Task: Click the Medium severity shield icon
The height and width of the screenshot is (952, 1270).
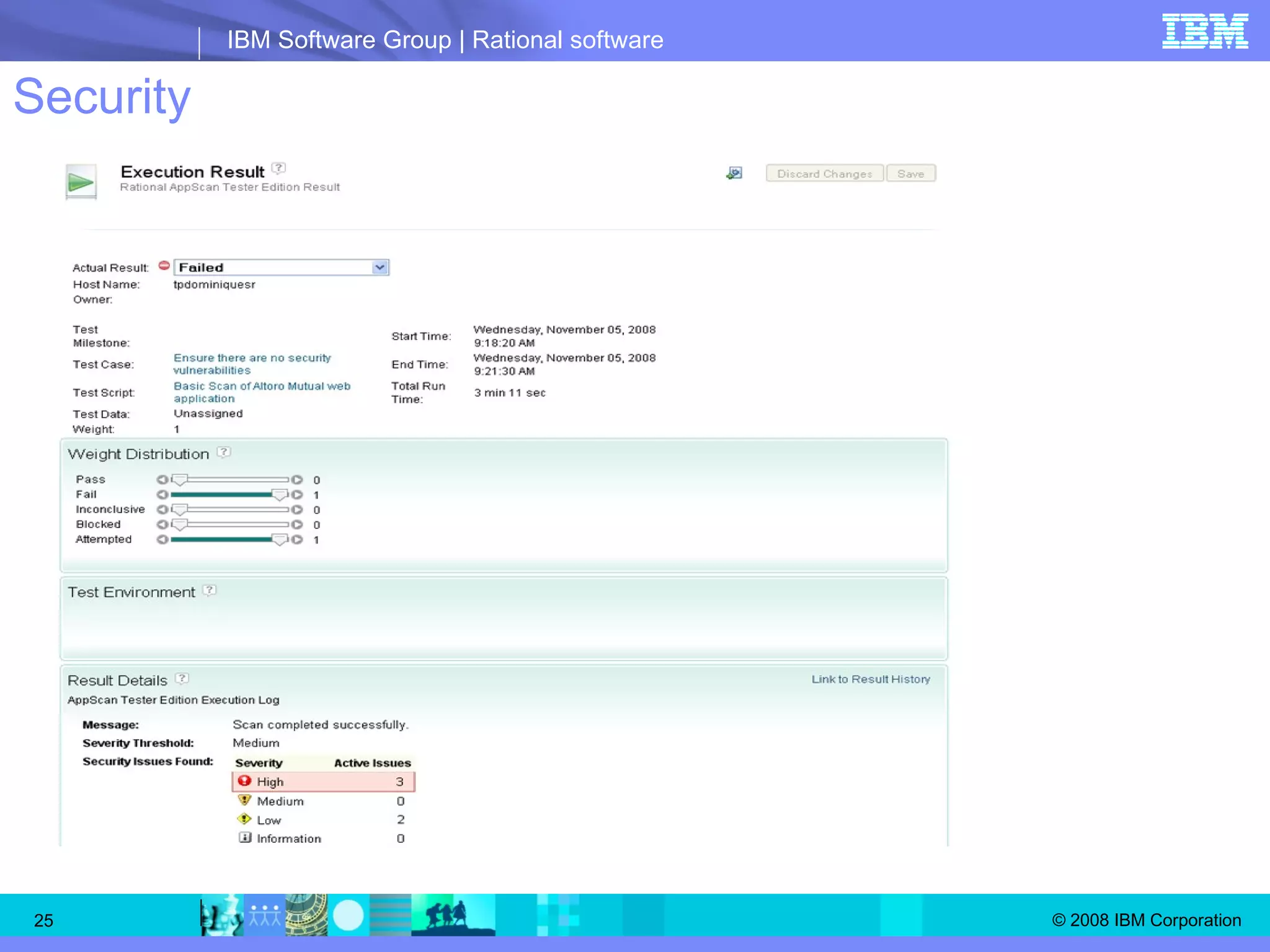Action: pyautogui.click(x=245, y=800)
